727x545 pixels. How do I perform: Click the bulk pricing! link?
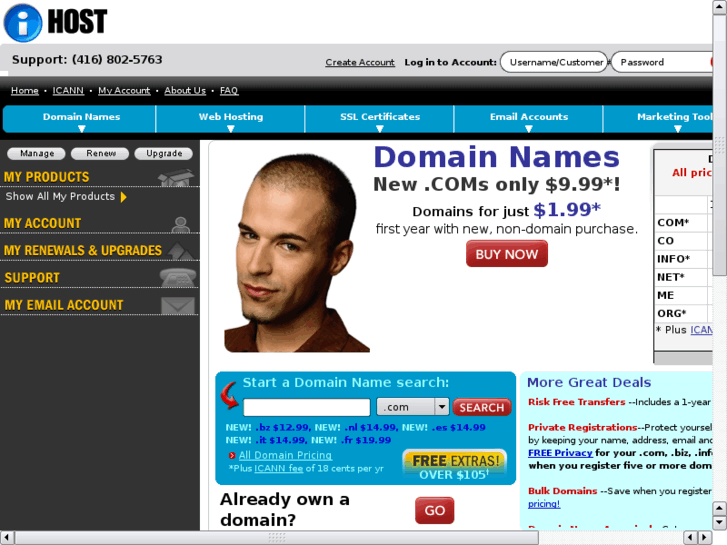coord(544,504)
